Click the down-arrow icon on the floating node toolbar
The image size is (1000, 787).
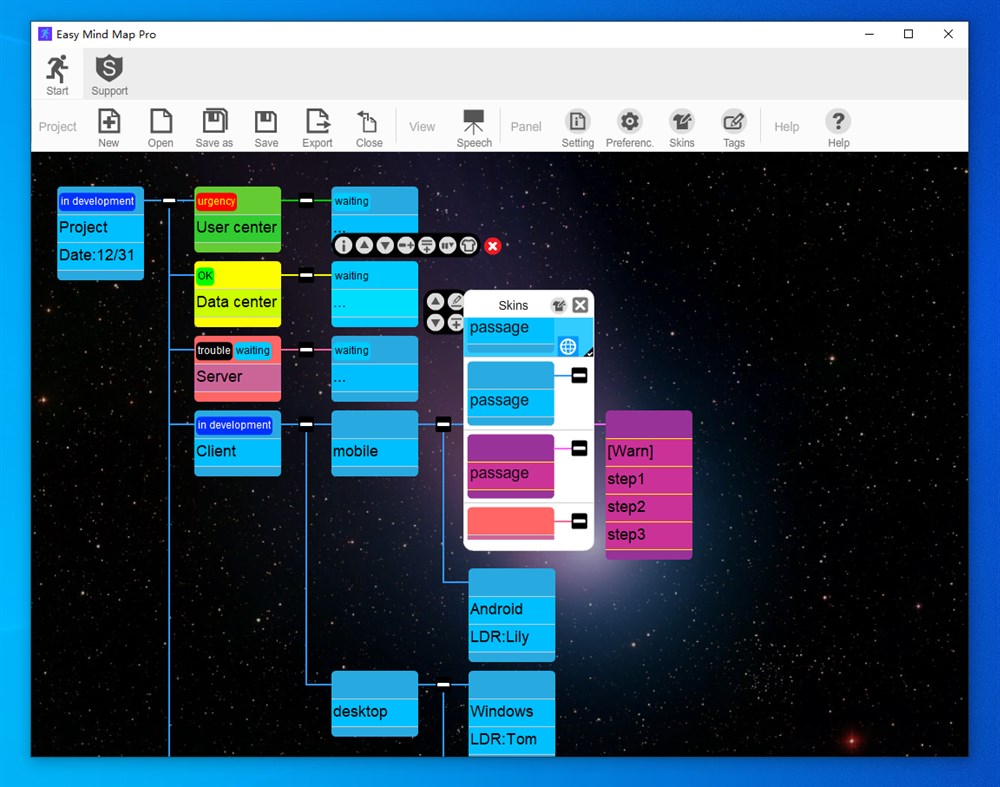[x=384, y=245]
